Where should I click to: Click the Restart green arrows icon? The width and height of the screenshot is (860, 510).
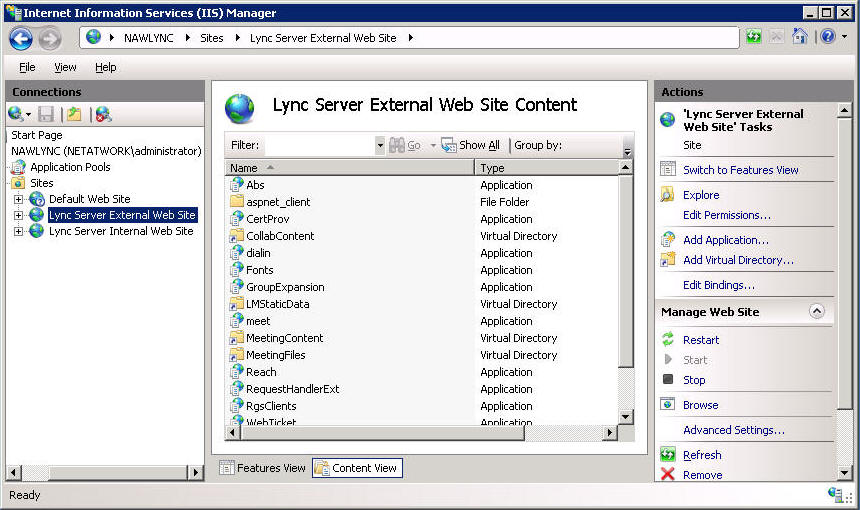pos(668,339)
